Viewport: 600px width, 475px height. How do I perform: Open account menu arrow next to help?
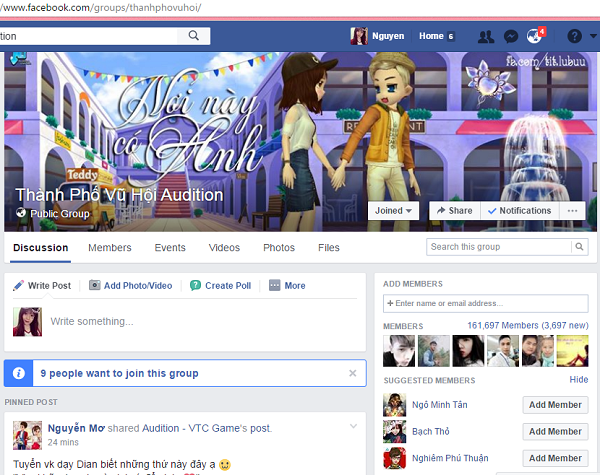pos(593,36)
